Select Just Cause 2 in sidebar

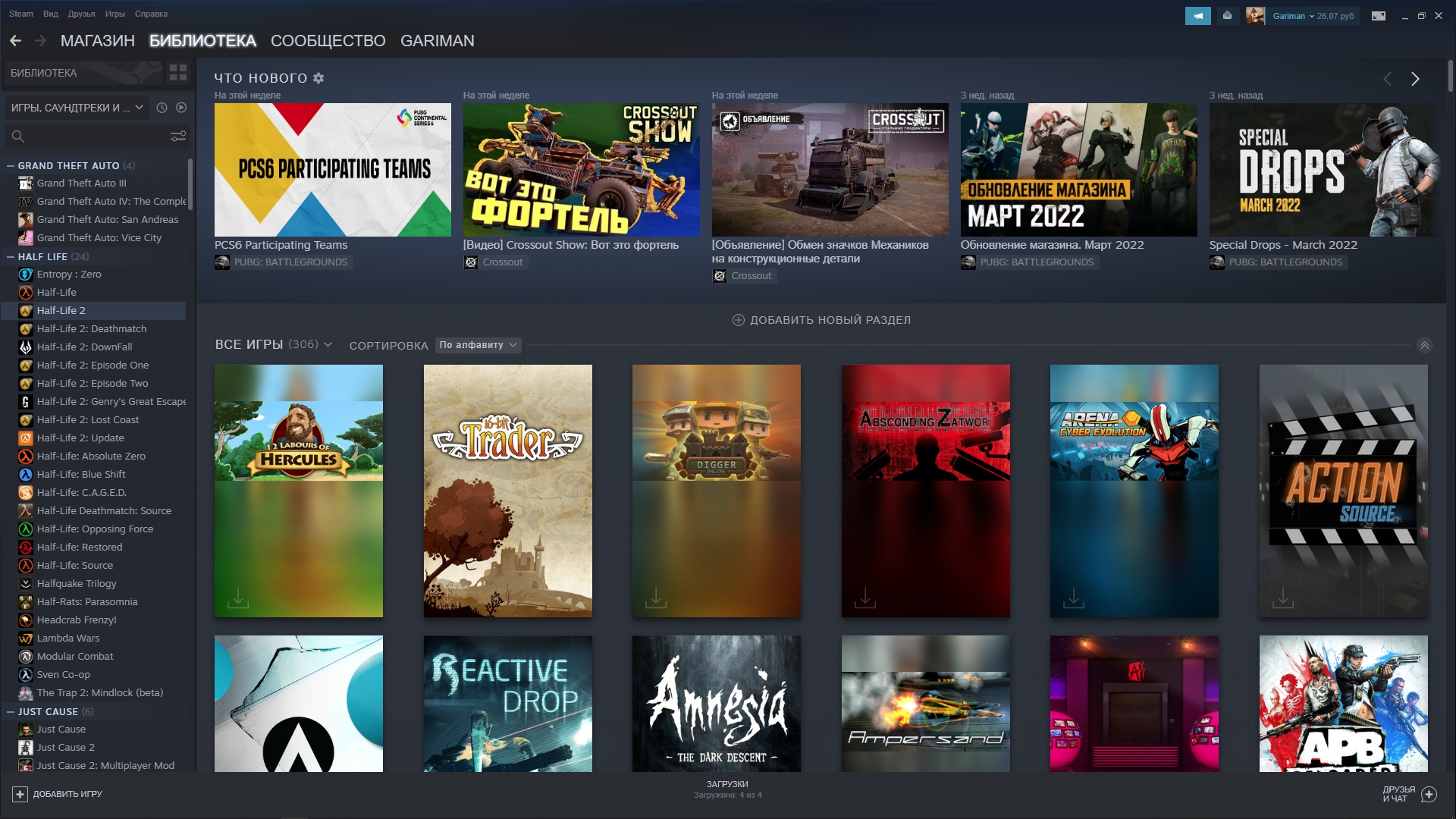[93, 748]
